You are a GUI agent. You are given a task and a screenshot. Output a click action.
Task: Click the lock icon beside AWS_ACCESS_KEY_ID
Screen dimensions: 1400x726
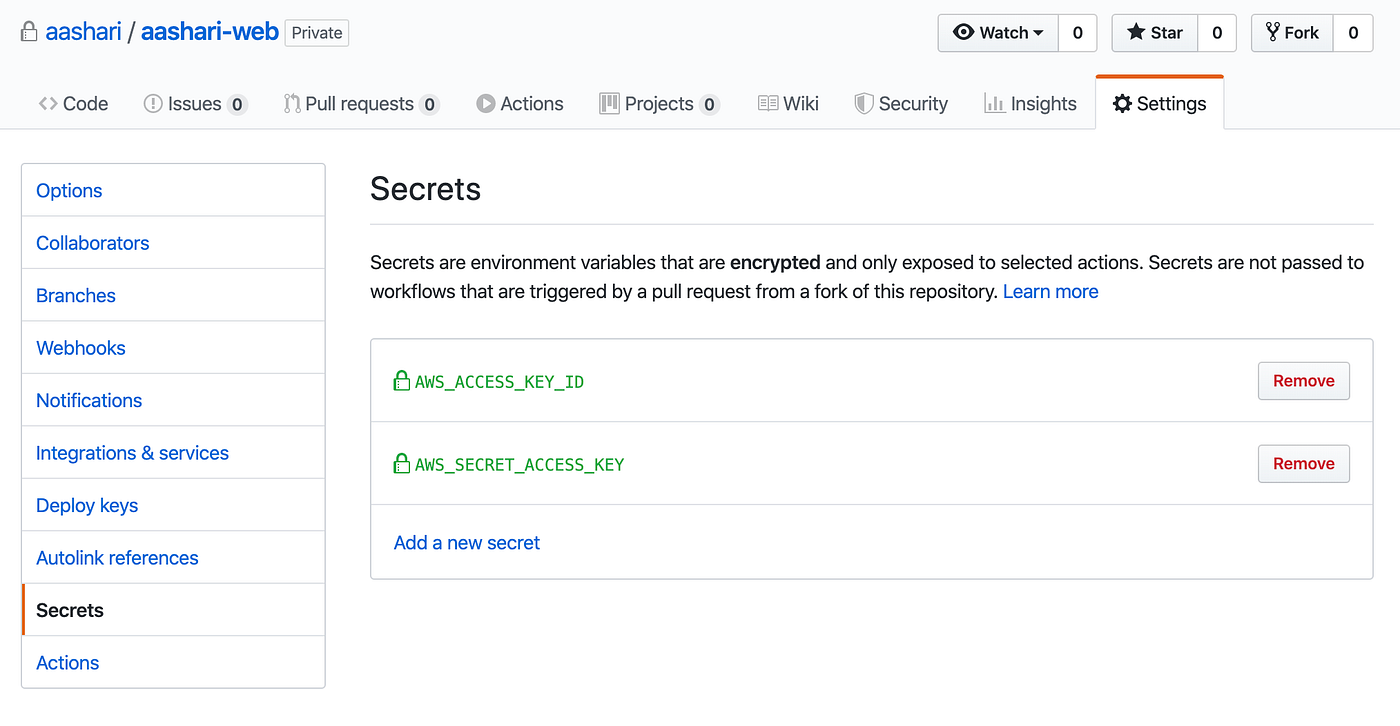coord(401,381)
